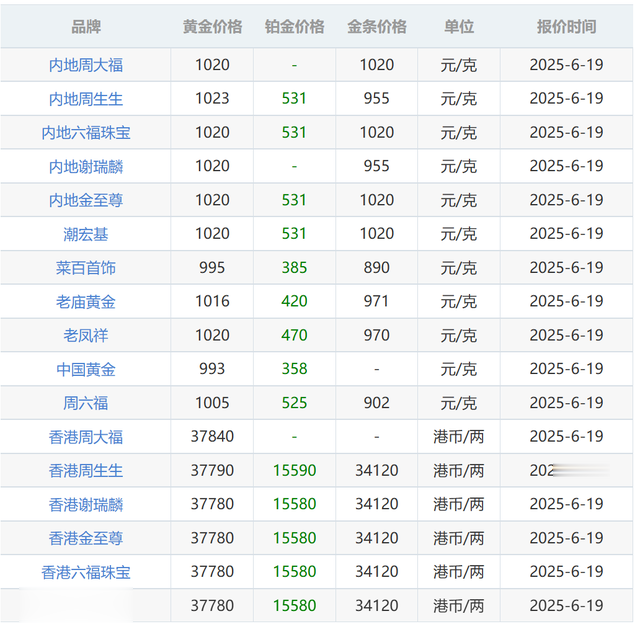
Task: Open the 内地谢瑞麟 brand link
Action: (x=86, y=167)
